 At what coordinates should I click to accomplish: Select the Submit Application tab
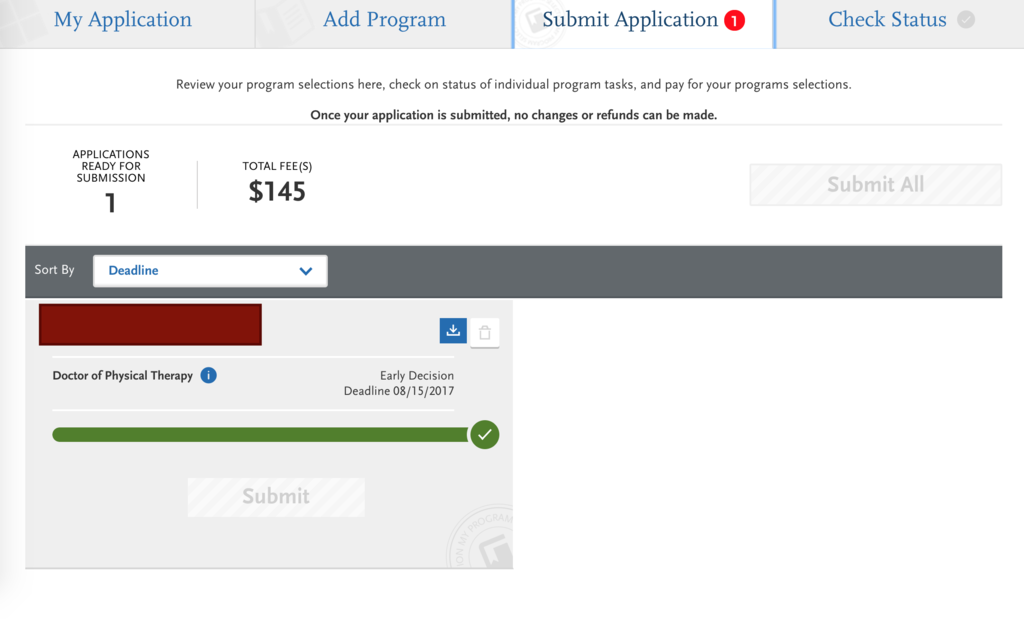click(x=644, y=20)
